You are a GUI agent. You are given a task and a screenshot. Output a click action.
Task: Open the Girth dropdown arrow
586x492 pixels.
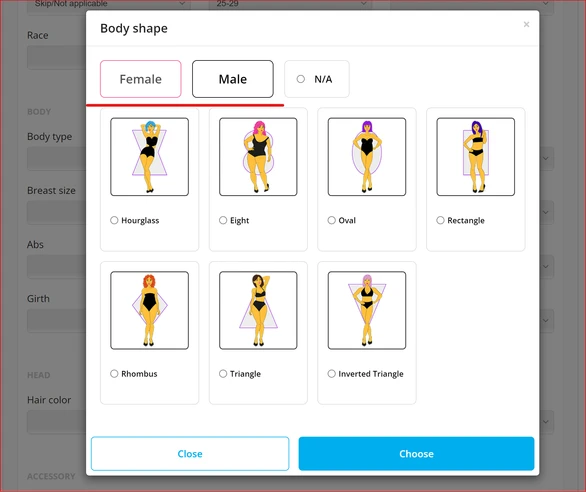(x=546, y=320)
